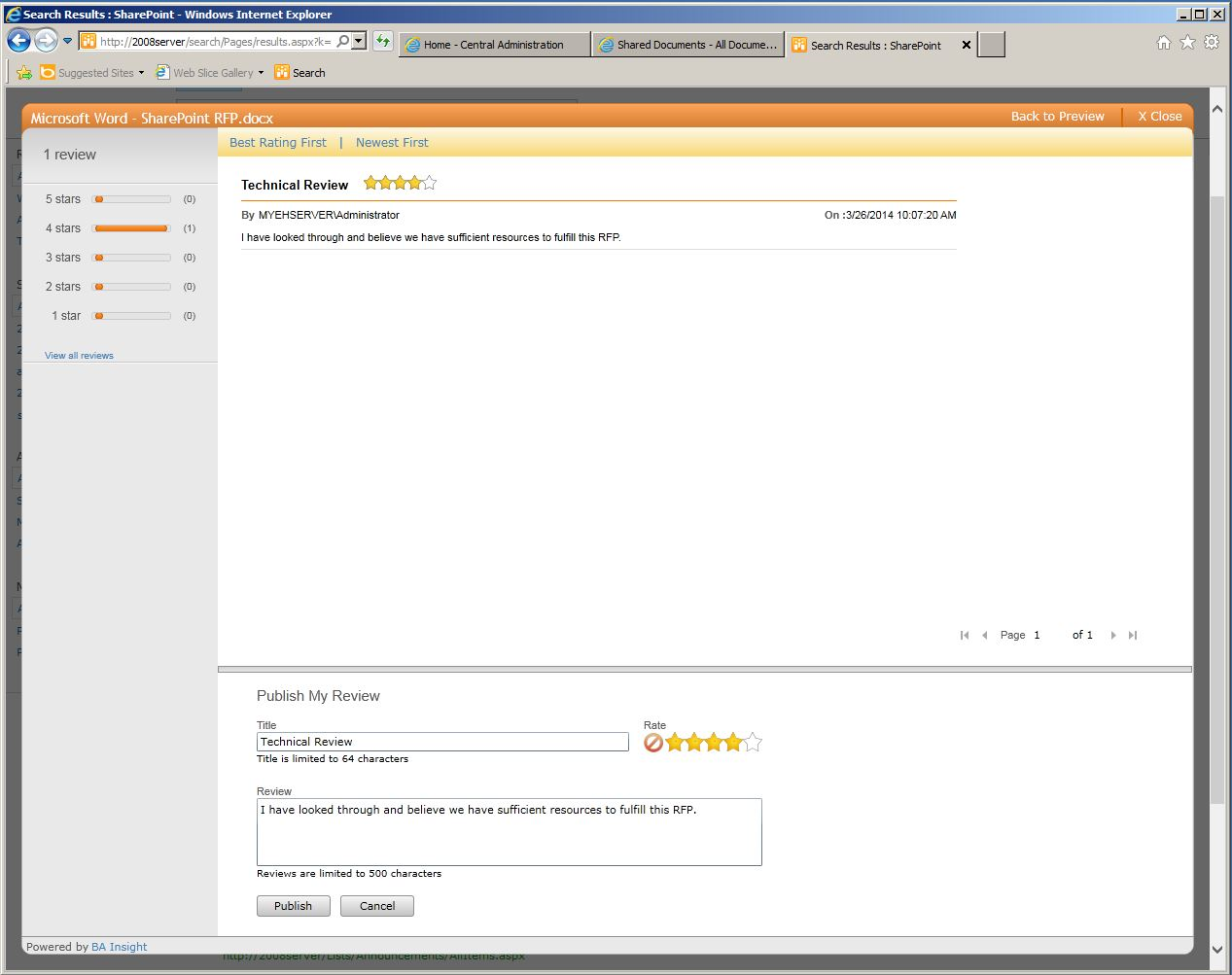
Task: Open the address bar autocomplete dropdown
Action: tap(359, 42)
